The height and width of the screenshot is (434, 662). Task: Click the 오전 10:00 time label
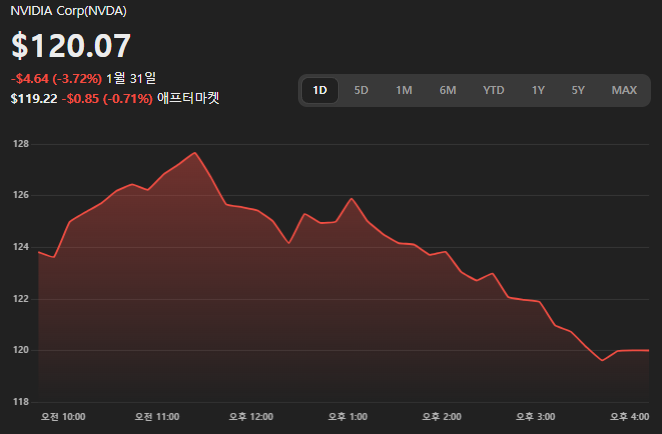[63, 417]
